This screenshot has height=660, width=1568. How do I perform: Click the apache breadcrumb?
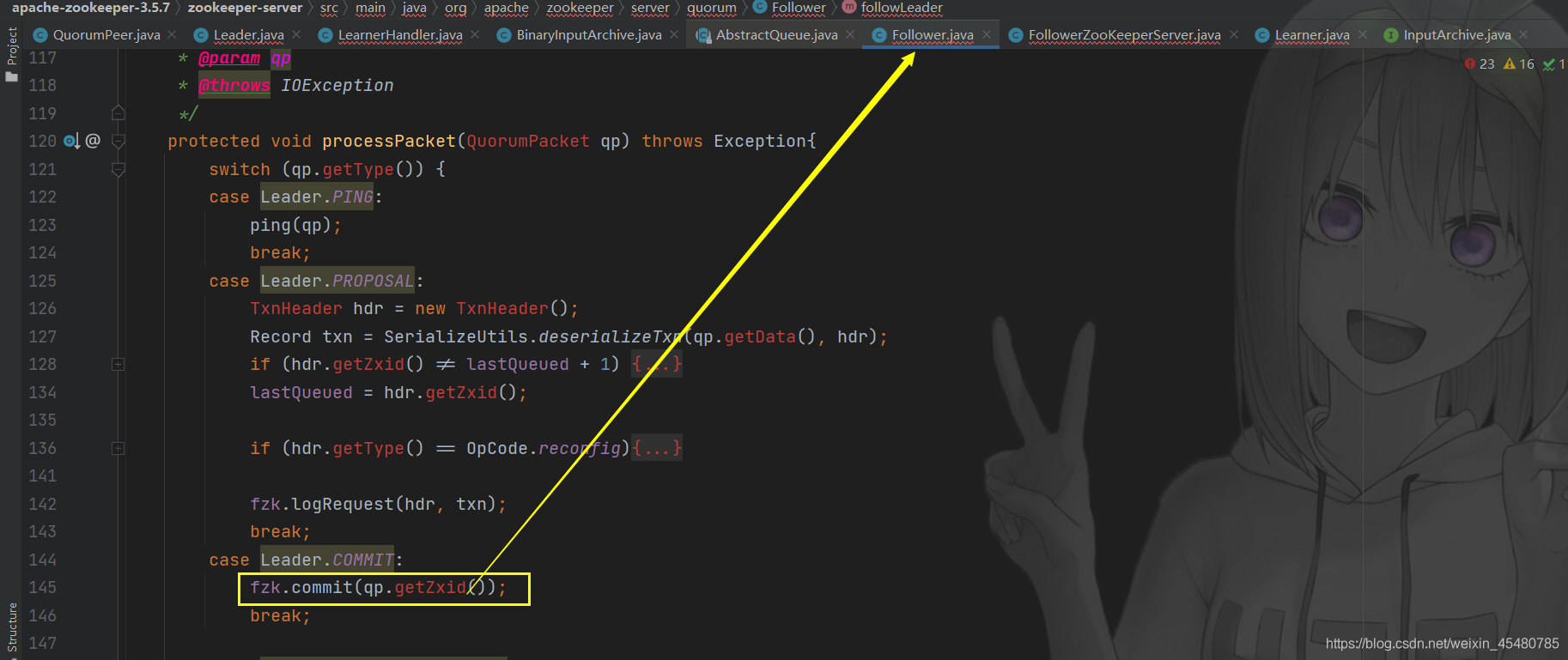click(x=506, y=8)
